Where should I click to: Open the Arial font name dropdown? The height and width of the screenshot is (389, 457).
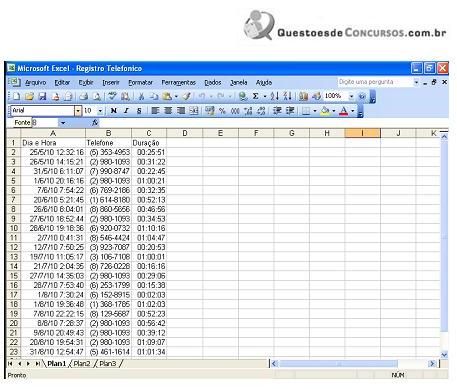(78, 111)
